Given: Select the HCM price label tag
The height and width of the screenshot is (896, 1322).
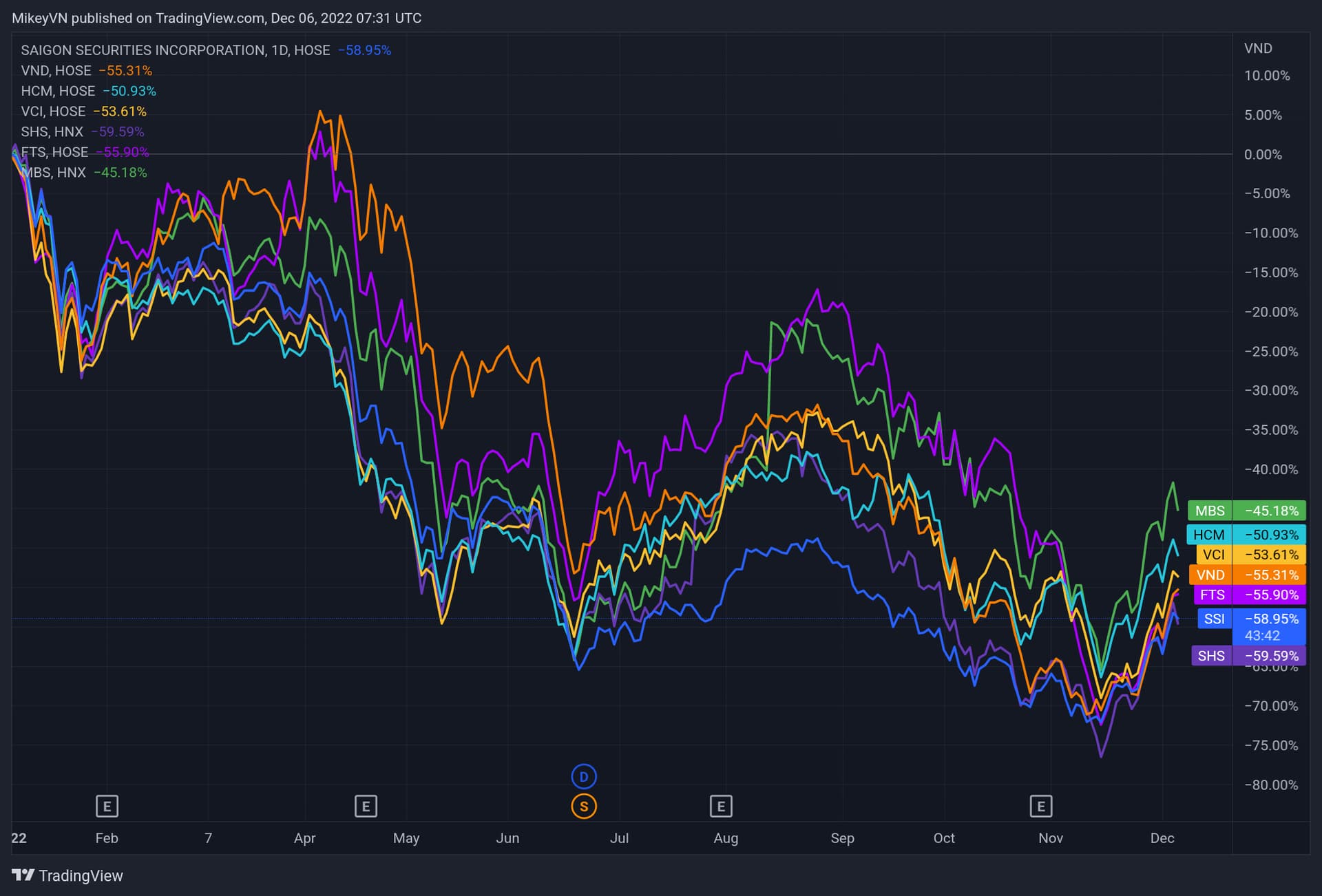Looking at the screenshot, I should tap(1209, 535).
